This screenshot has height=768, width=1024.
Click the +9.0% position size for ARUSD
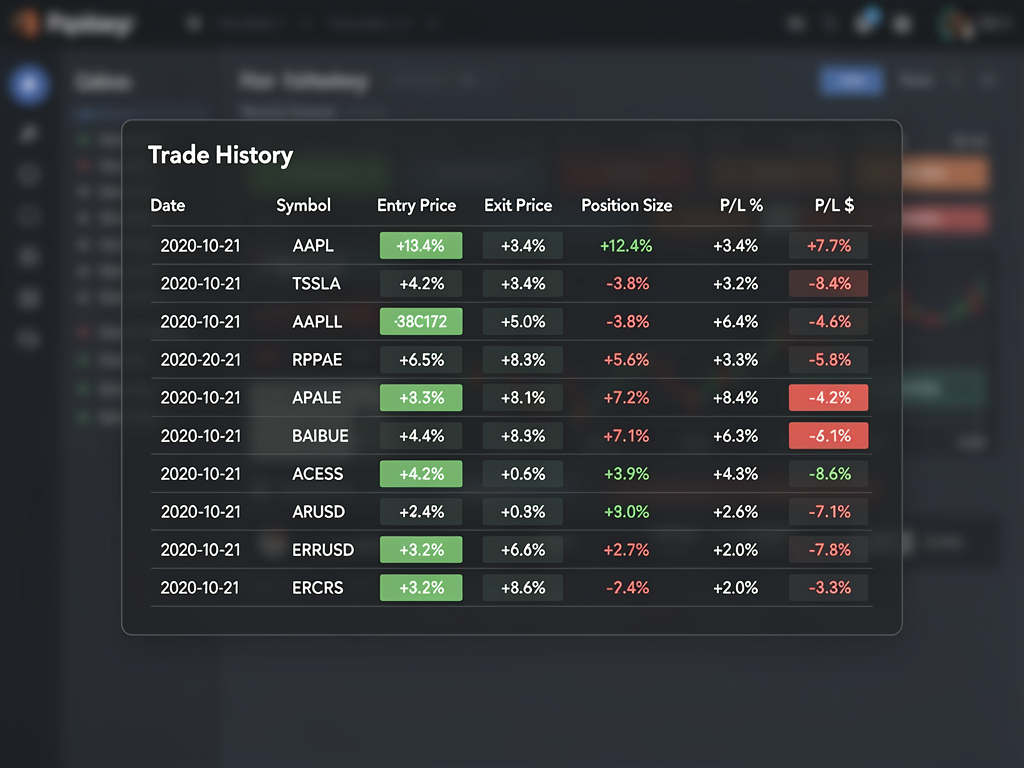pos(627,512)
